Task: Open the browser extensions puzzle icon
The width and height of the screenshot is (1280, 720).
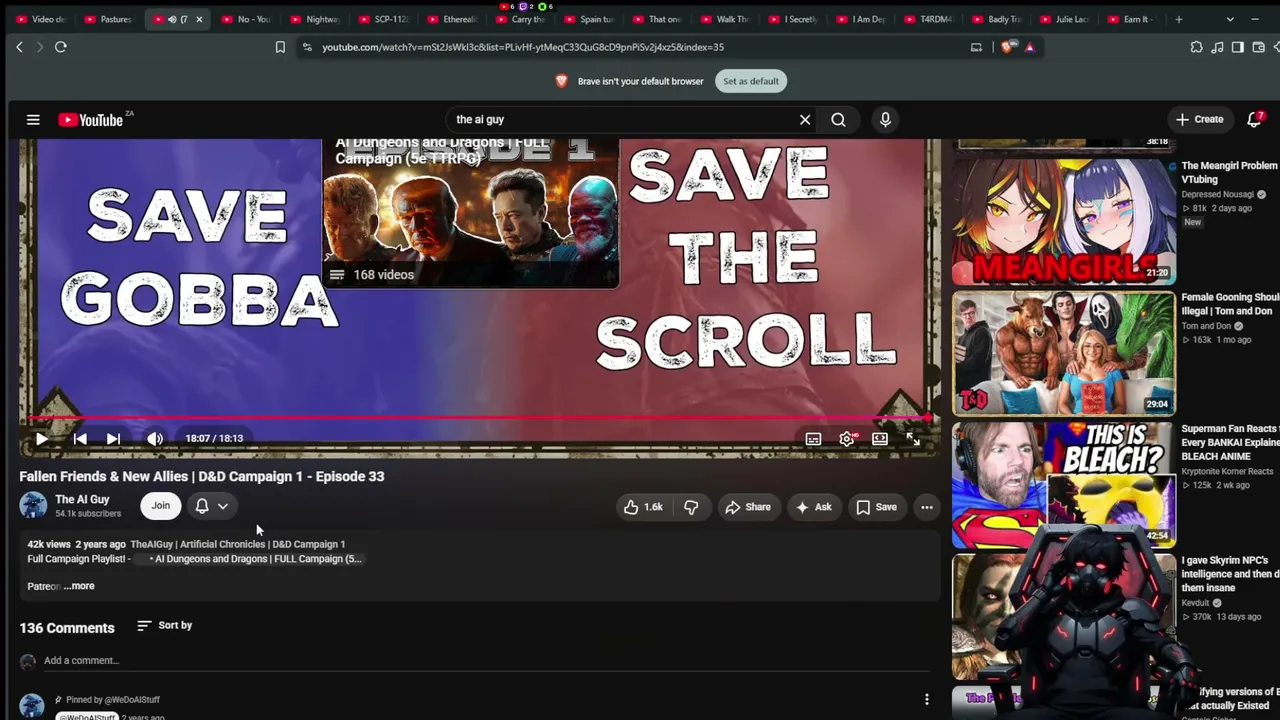Action: [1196, 47]
